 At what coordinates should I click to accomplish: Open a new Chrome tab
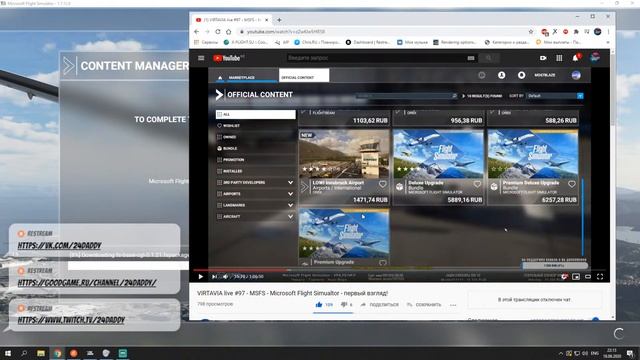pyautogui.click(x=279, y=20)
